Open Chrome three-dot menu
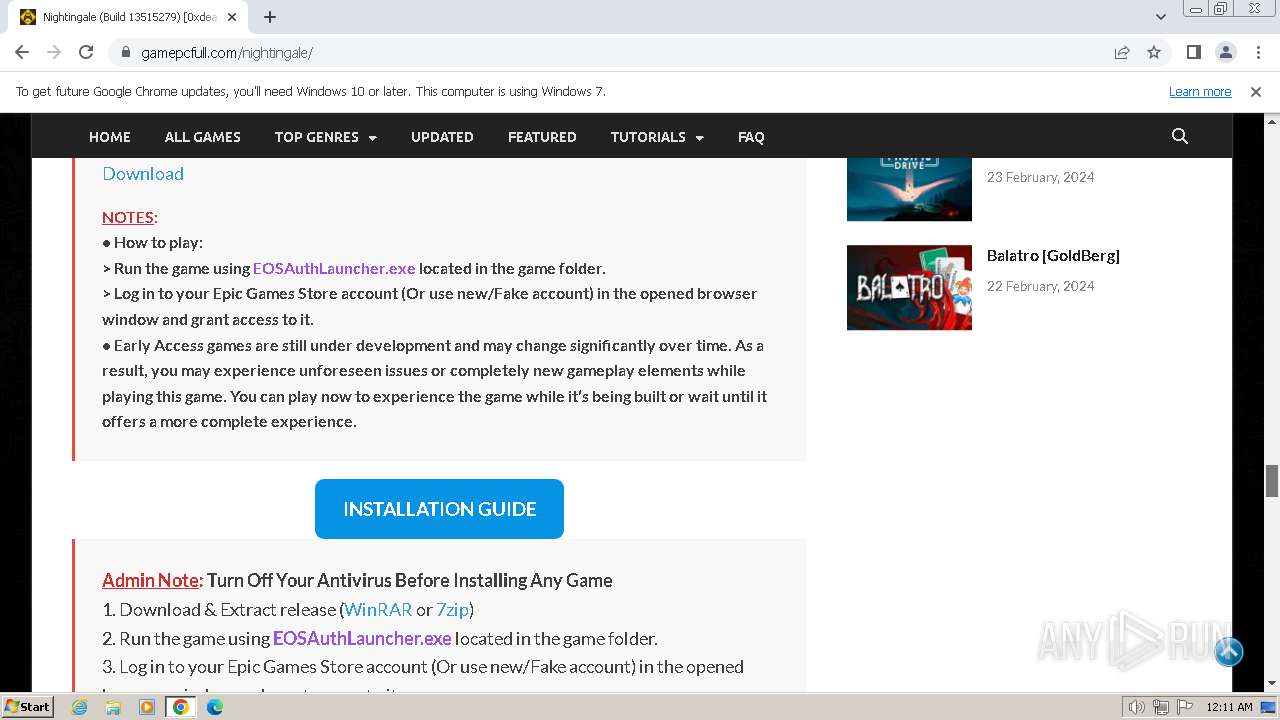Screen dimensions: 1280x720 tap(1257, 52)
